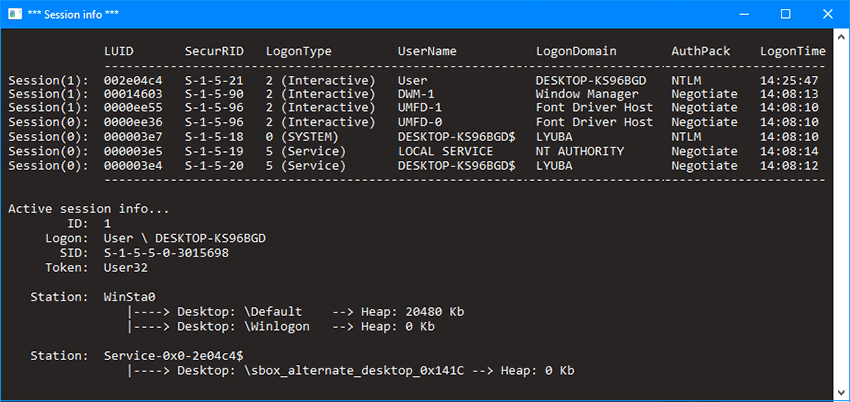Select the SID value S-1-5-5-0-3015698
This screenshot has width=850, height=402.
tap(166, 253)
